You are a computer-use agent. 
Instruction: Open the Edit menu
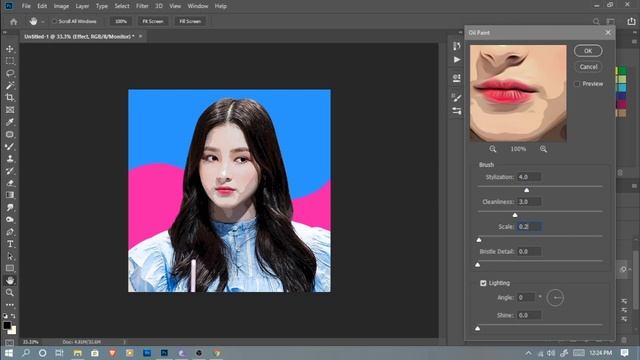click(42, 6)
